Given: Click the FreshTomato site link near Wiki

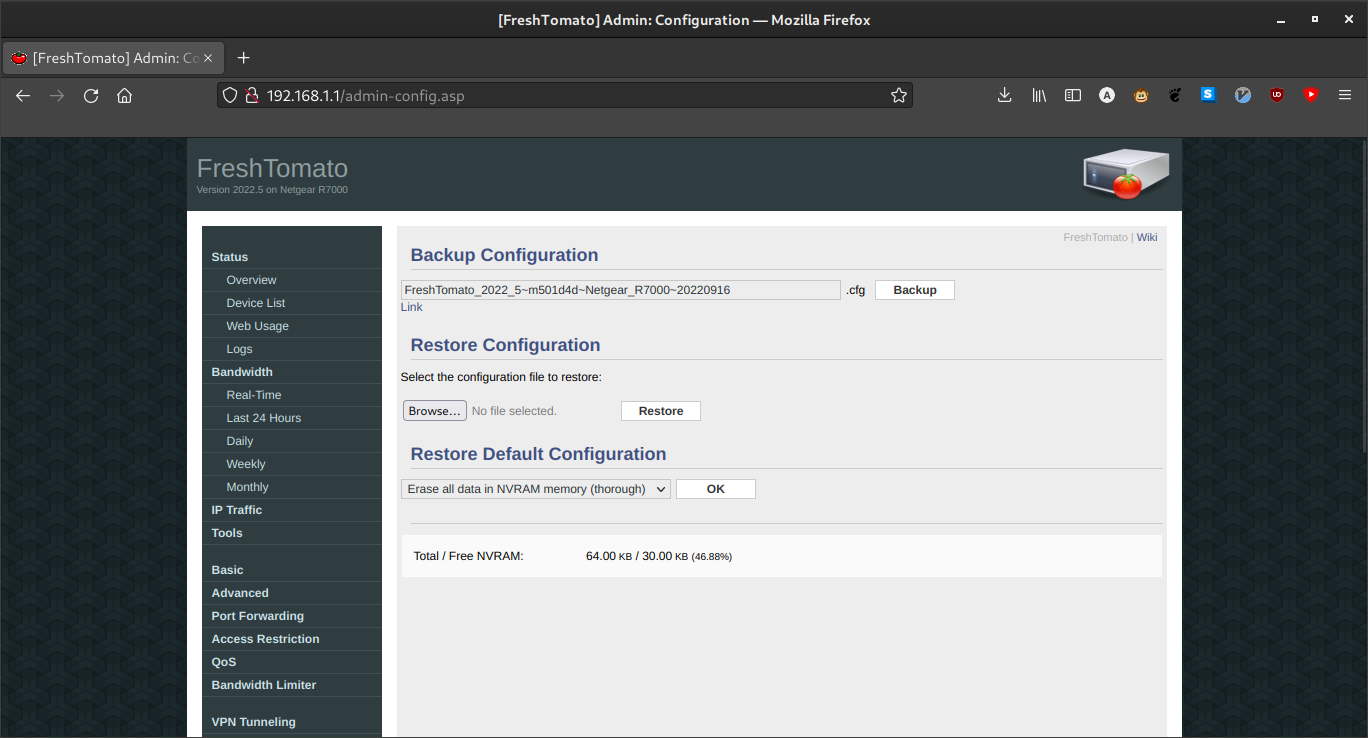Looking at the screenshot, I should point(1095,237).
